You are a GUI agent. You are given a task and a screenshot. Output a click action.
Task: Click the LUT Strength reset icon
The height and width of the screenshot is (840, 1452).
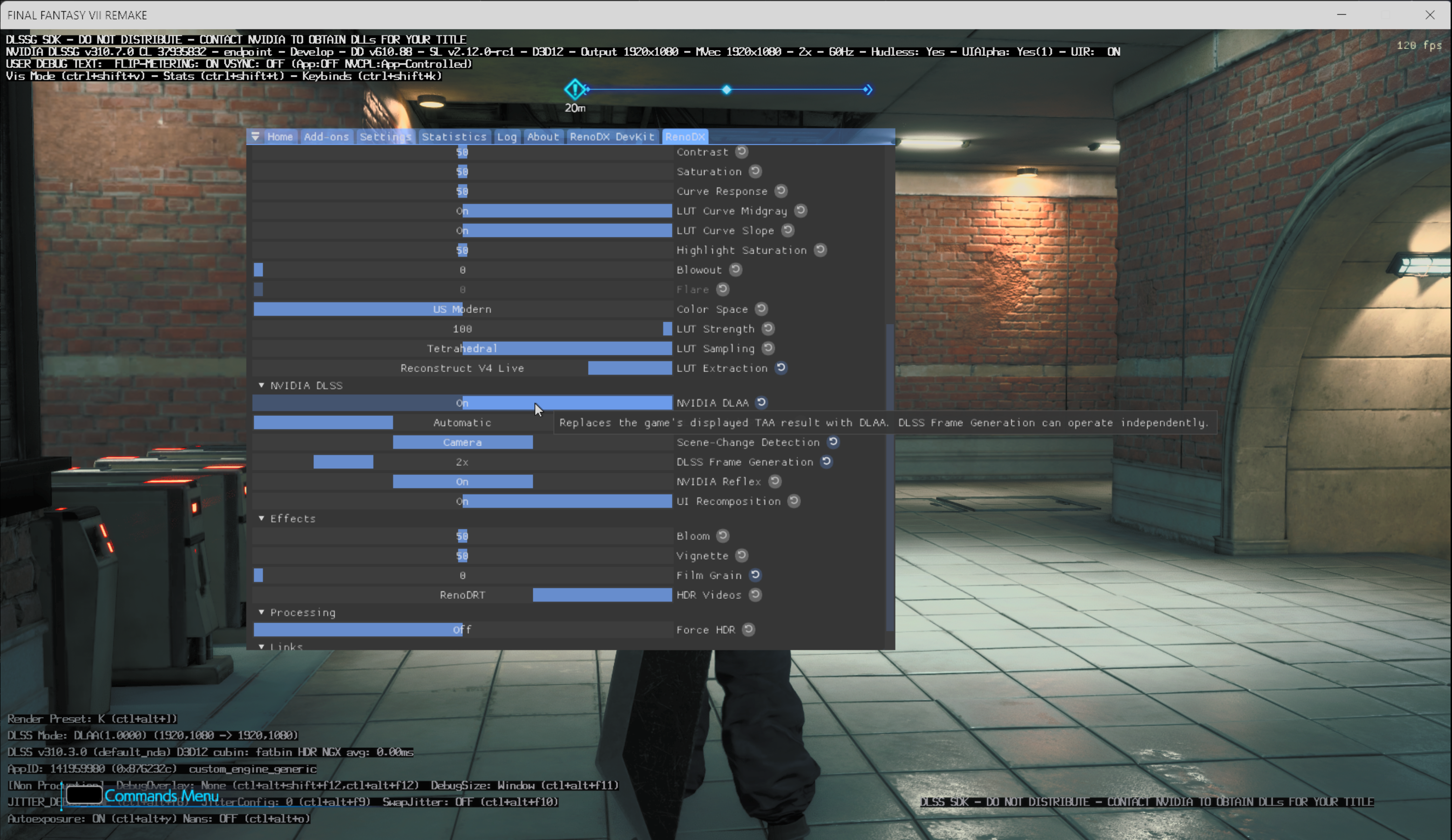767,328
